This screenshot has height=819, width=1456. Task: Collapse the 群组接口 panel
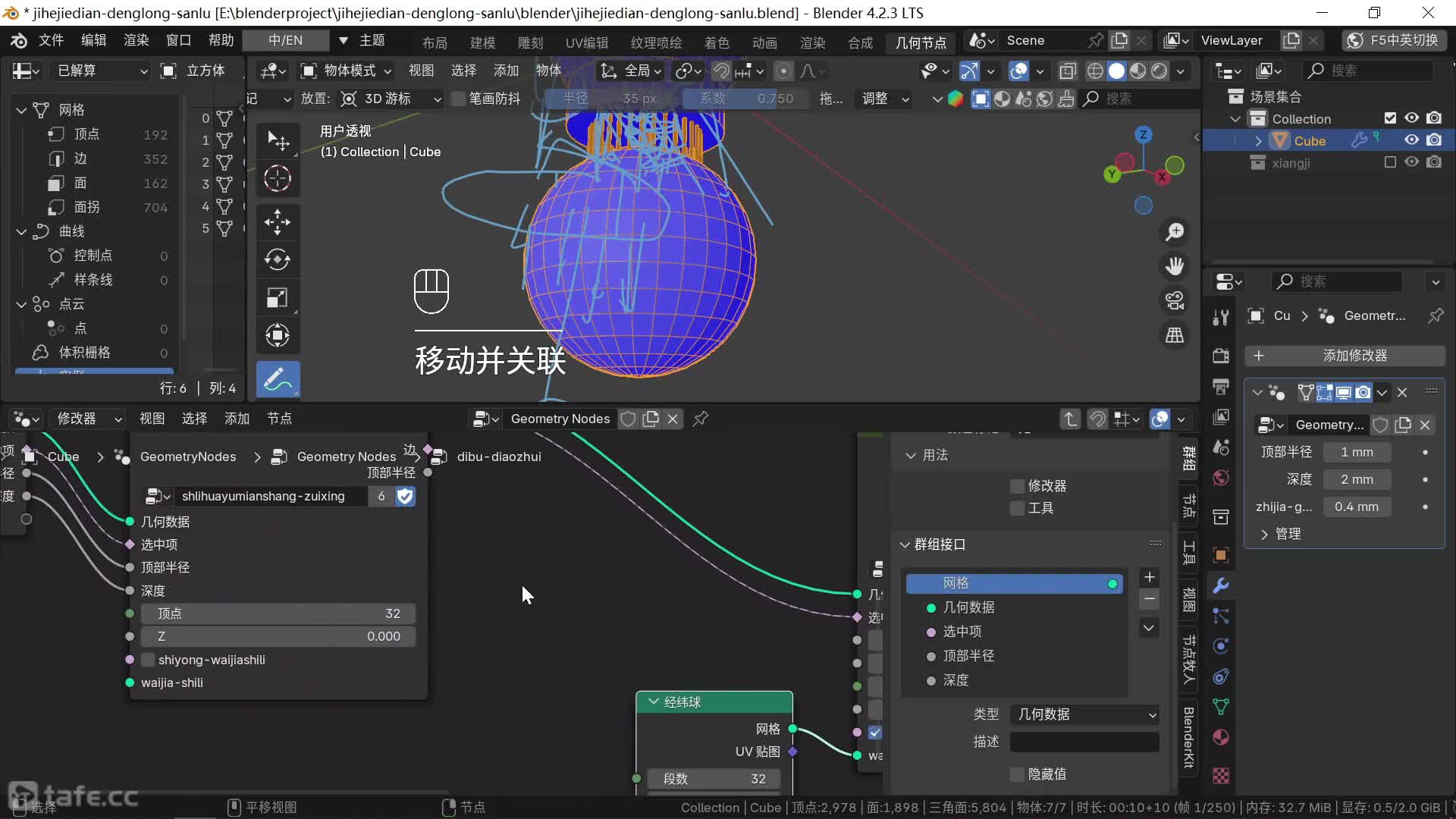coord(905,544)
